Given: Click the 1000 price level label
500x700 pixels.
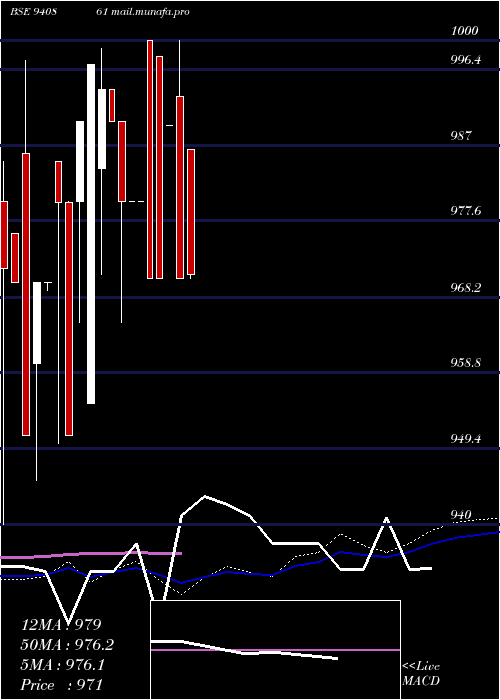Looking at the screenshot, I should click(465, 30).
